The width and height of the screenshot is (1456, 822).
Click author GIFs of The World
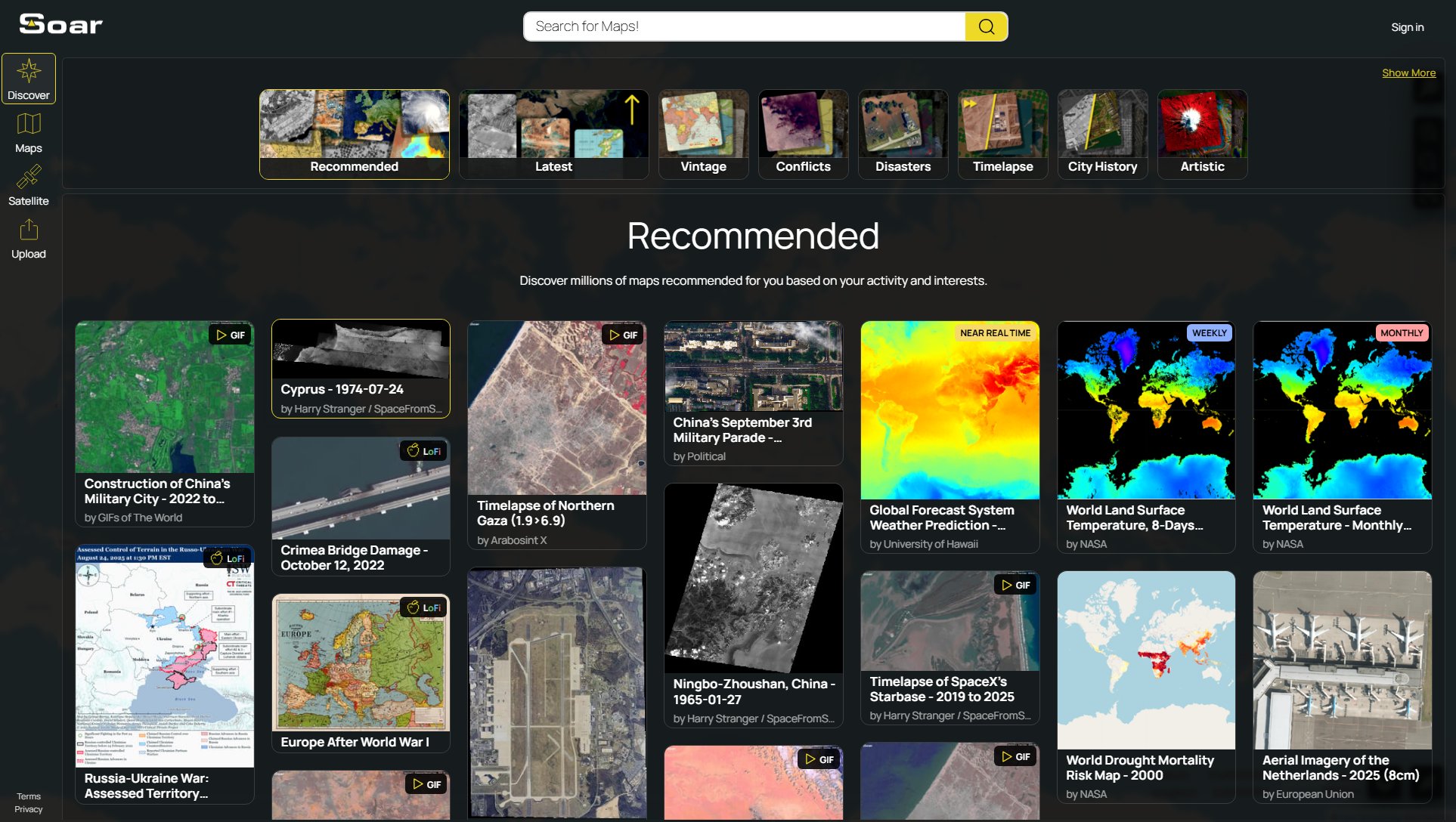tap(140, 518)
